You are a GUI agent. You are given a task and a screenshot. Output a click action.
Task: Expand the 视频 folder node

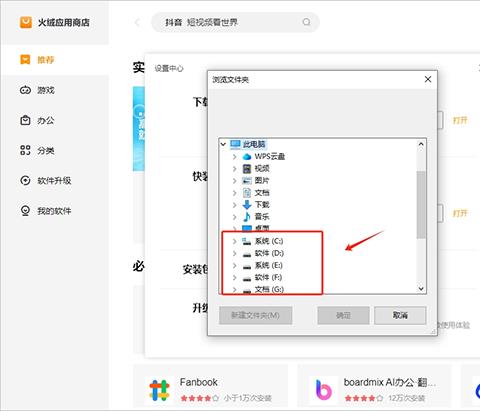[234, 169]
